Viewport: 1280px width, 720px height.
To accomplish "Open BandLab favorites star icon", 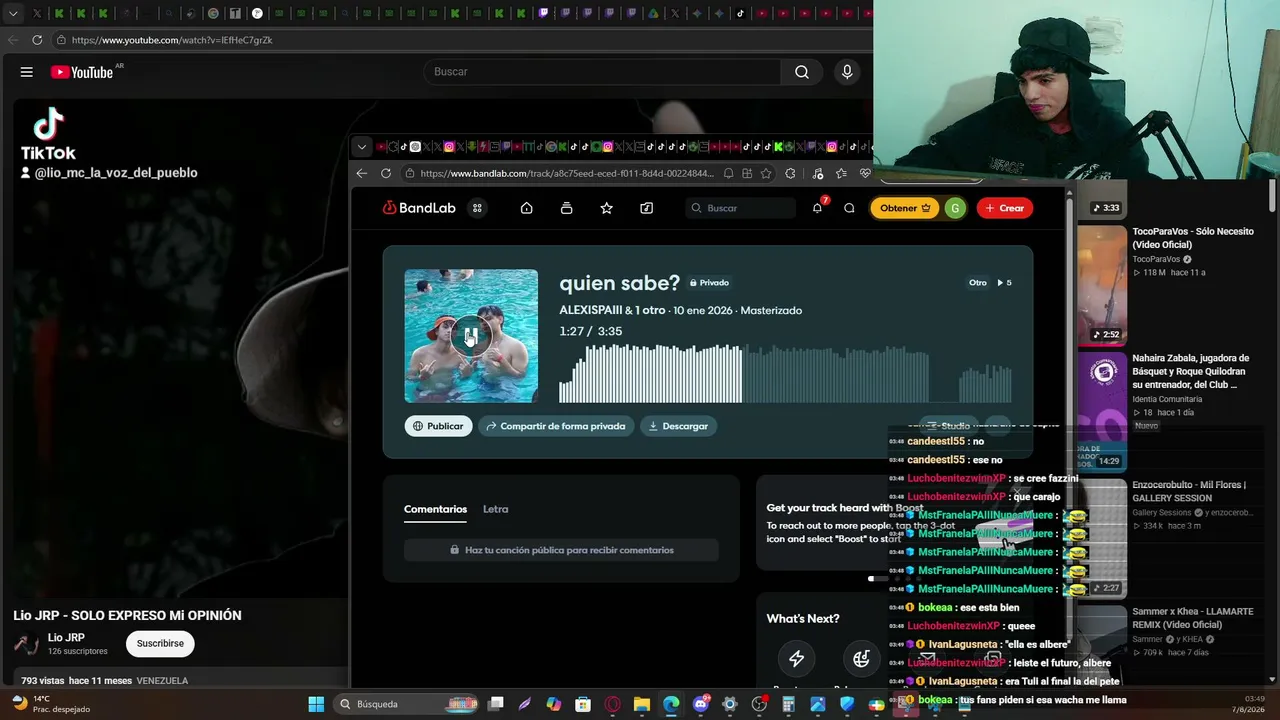I will 606,208.
